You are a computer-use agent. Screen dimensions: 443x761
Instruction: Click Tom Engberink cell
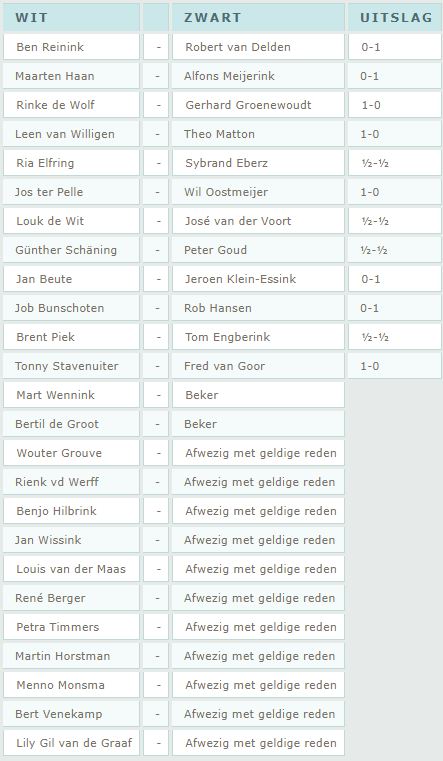[258, 337]
